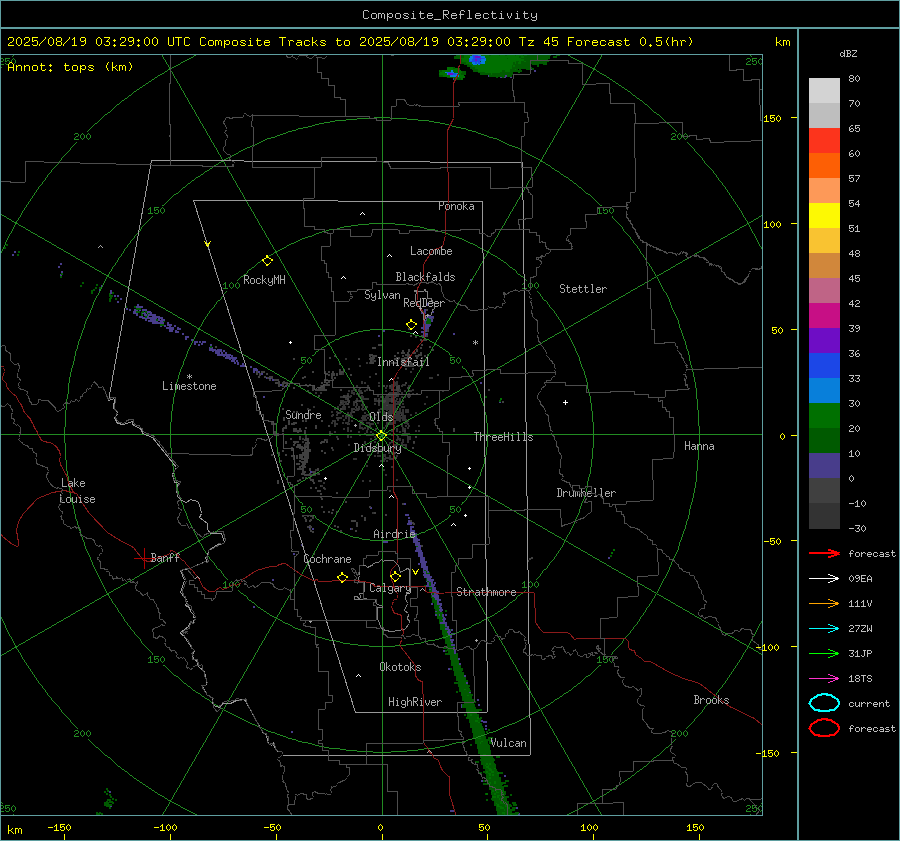Viewport: 900px width, 841px height.
Task: Click the magenta 18TS arrow legend
Action: coord(824,679)
